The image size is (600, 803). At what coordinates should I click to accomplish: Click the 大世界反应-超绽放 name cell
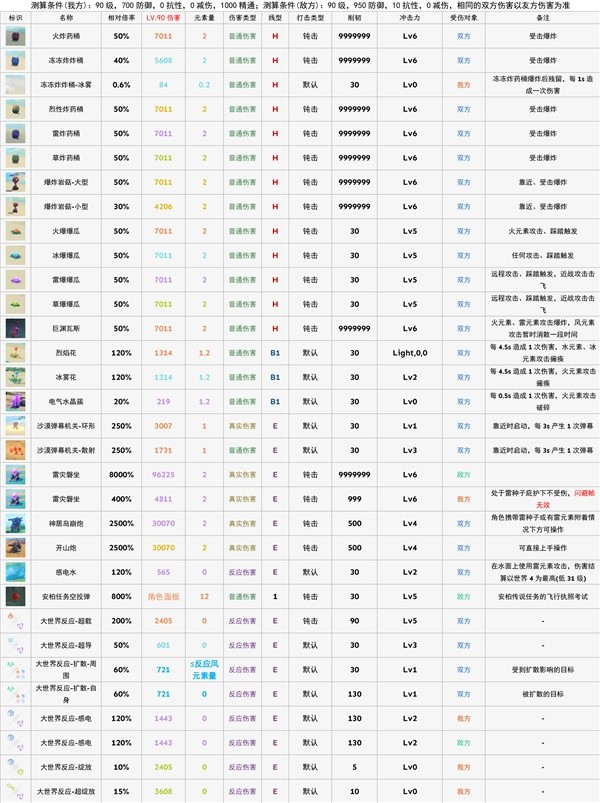coord(66,792)
